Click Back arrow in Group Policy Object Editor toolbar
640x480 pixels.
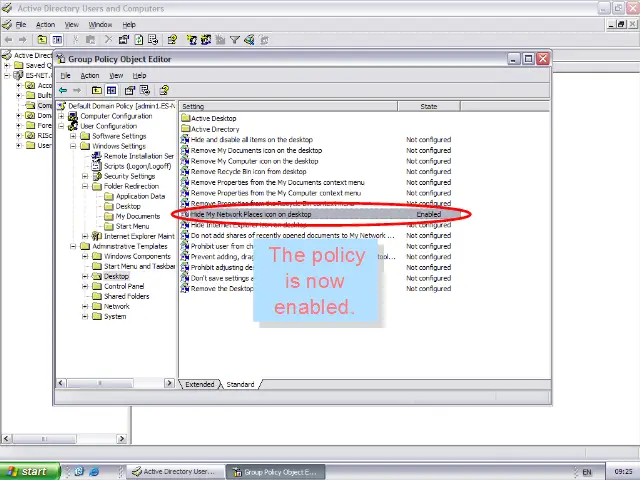[x=63, y=90]
